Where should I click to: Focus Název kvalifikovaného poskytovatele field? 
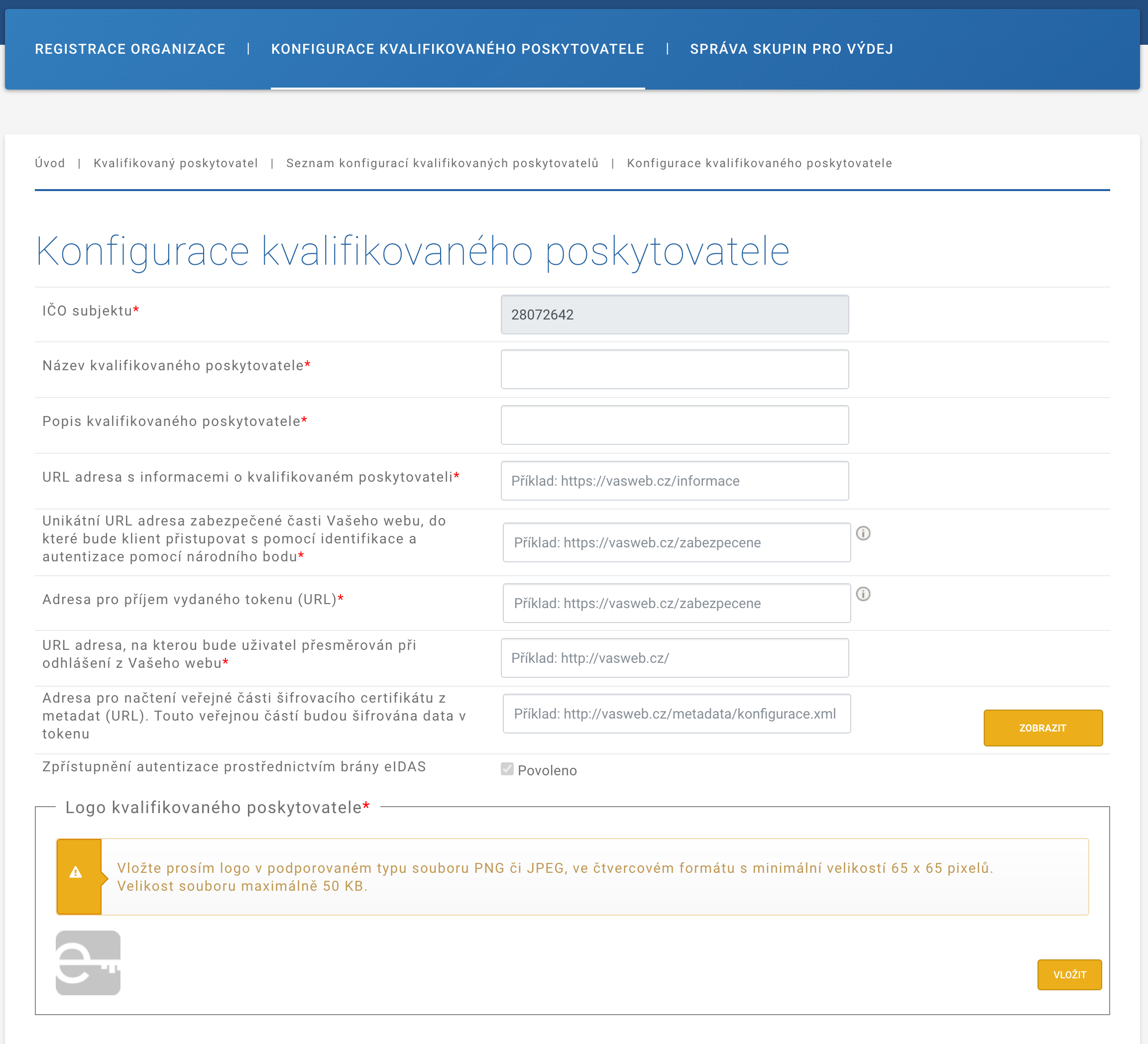[674, 369]
